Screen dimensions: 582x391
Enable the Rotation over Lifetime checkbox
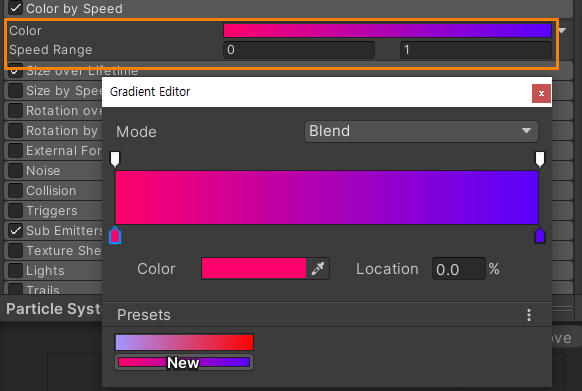(x=16, y=111)
